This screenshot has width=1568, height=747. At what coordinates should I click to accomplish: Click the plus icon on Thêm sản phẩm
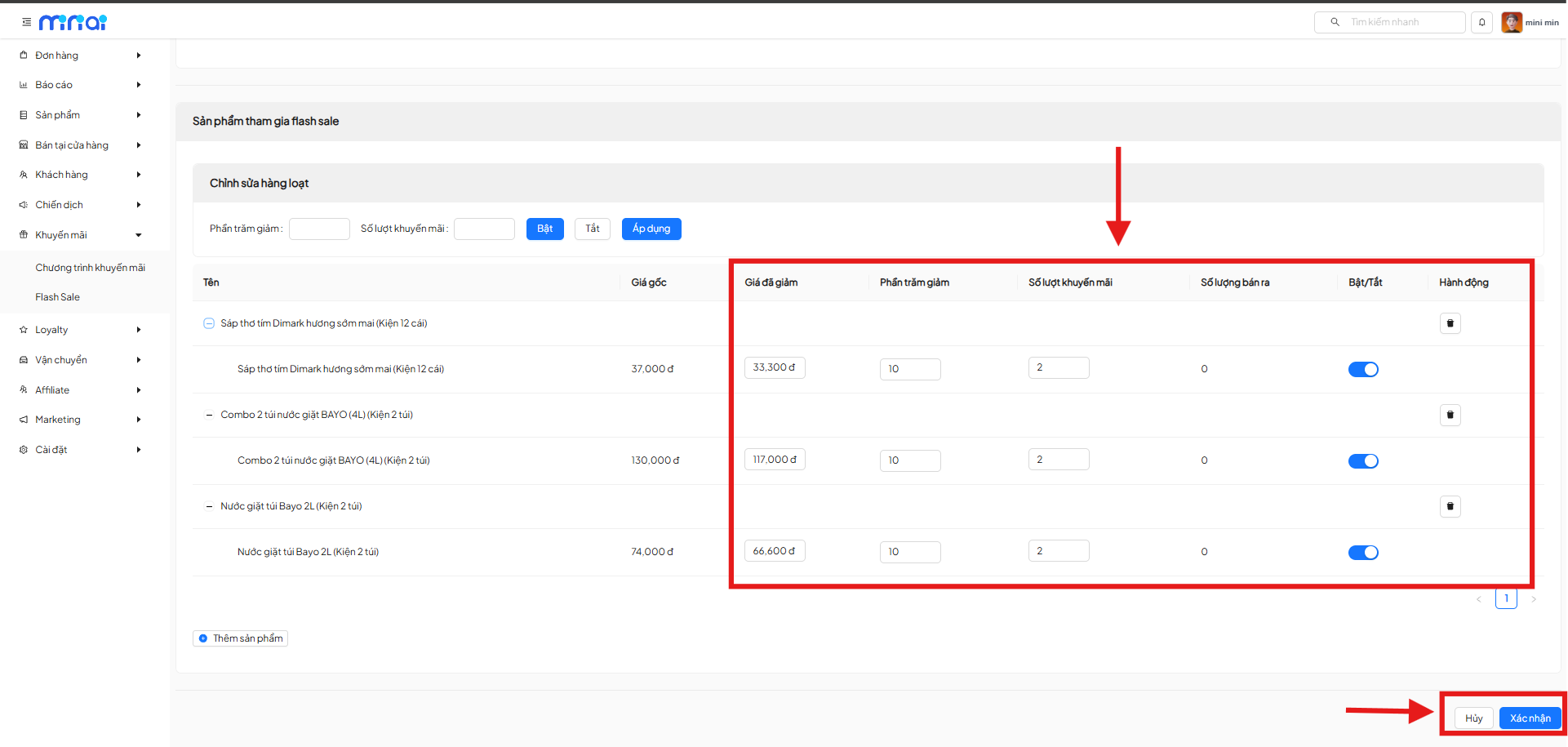(203, 638)
